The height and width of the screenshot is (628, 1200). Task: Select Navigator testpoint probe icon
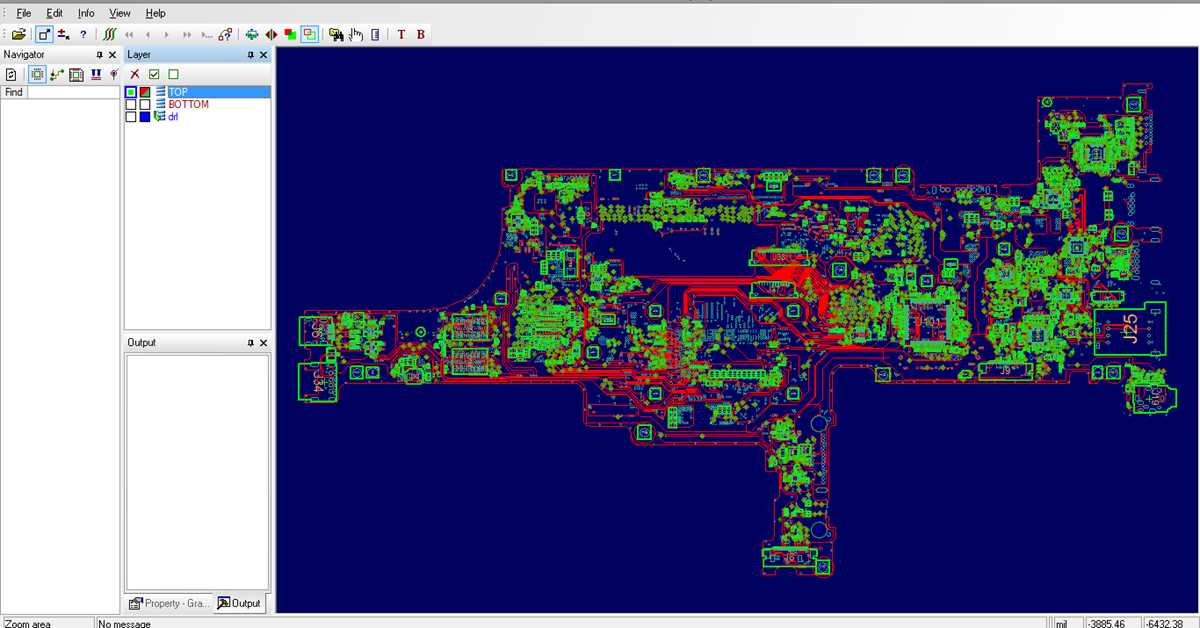coord(113,74)
